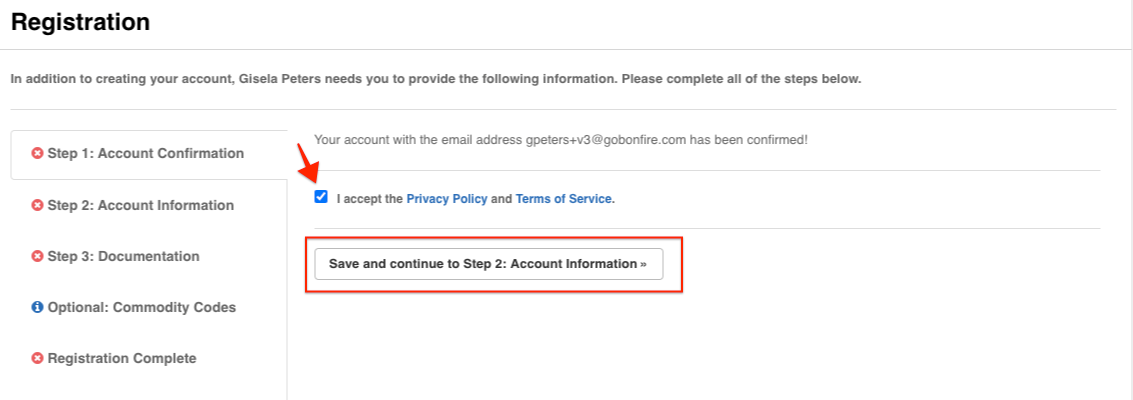Click the red X icon beside Step 1

[x=38, y=154]
